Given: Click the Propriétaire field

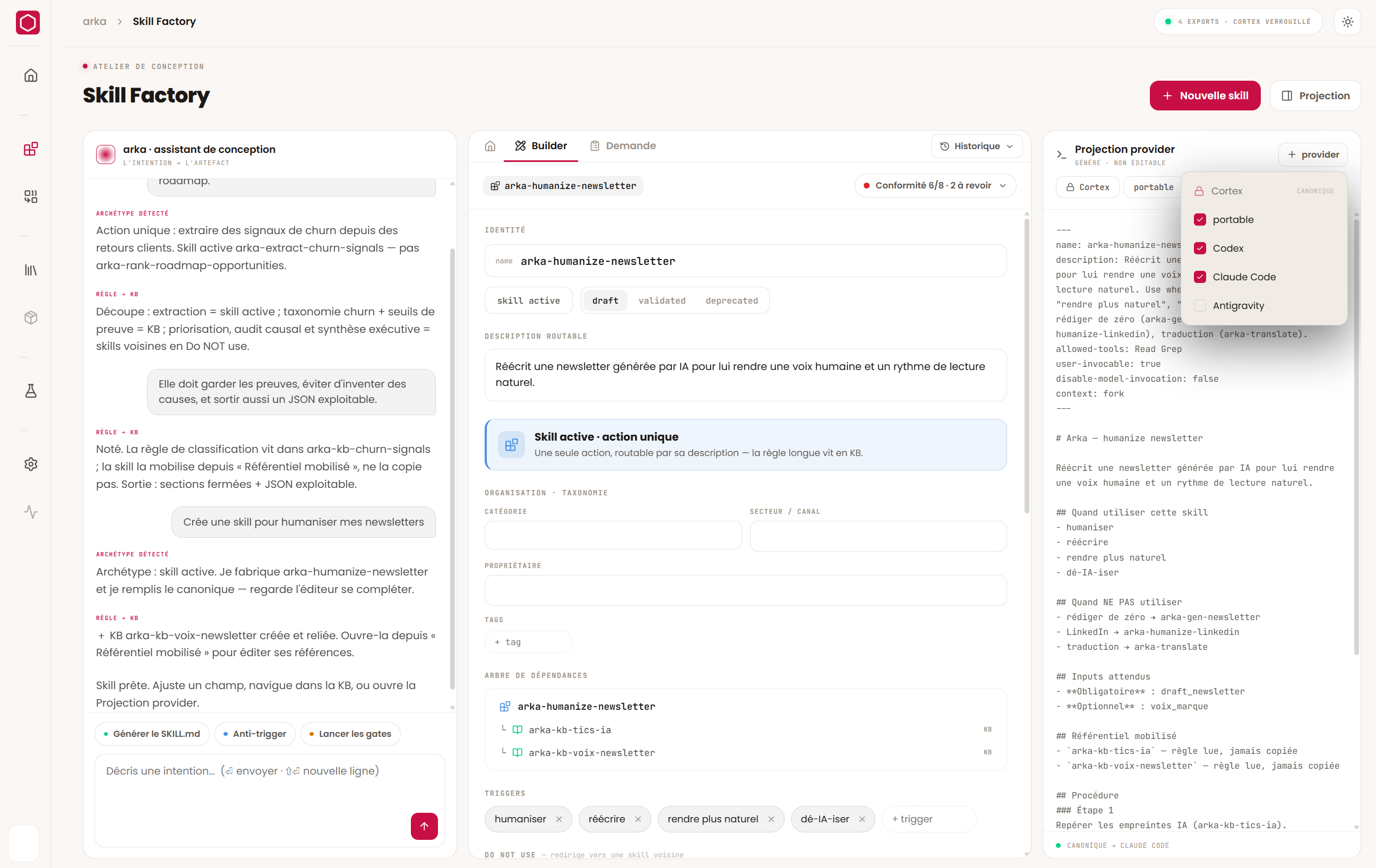Looking at the screenshot, I should click(x=745, y=590).
